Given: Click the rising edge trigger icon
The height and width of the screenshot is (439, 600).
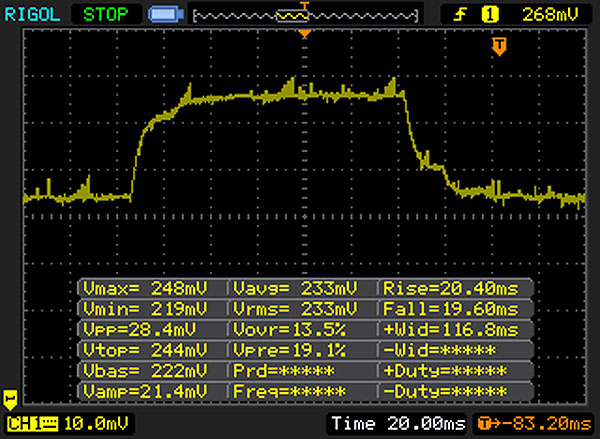Looking at the screenshot, I should click(x=460, y=15).
